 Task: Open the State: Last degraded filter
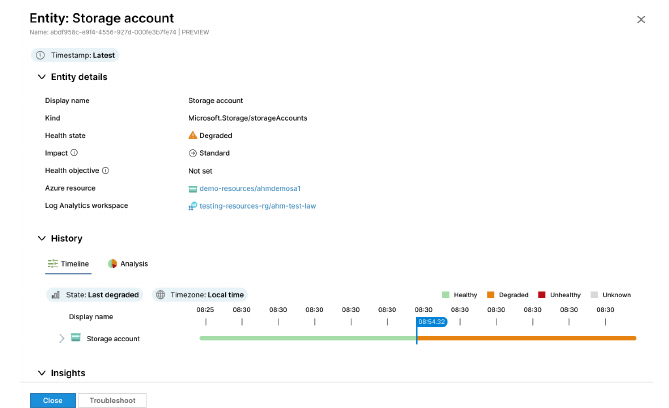(x=94, y=295)
